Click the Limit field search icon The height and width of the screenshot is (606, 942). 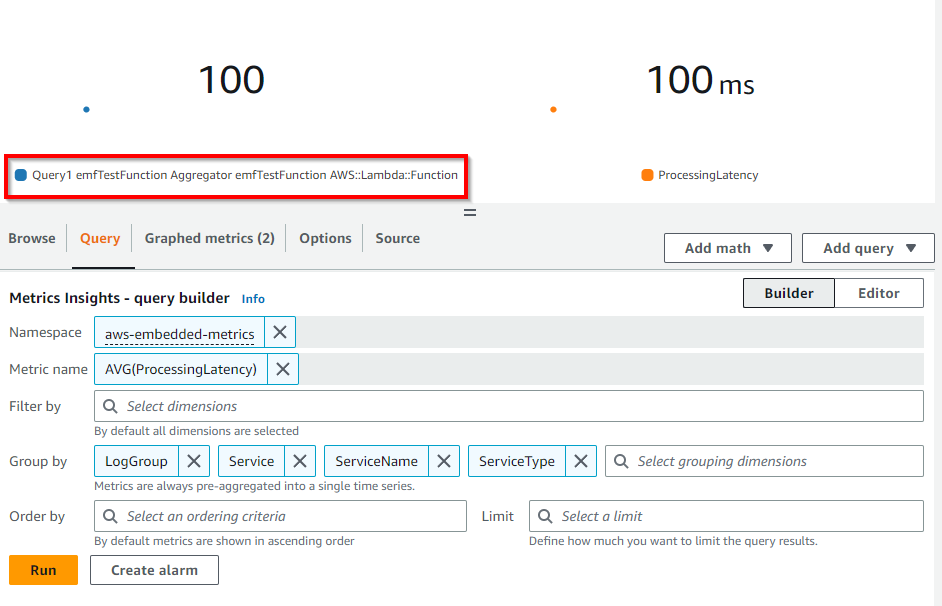545,517
